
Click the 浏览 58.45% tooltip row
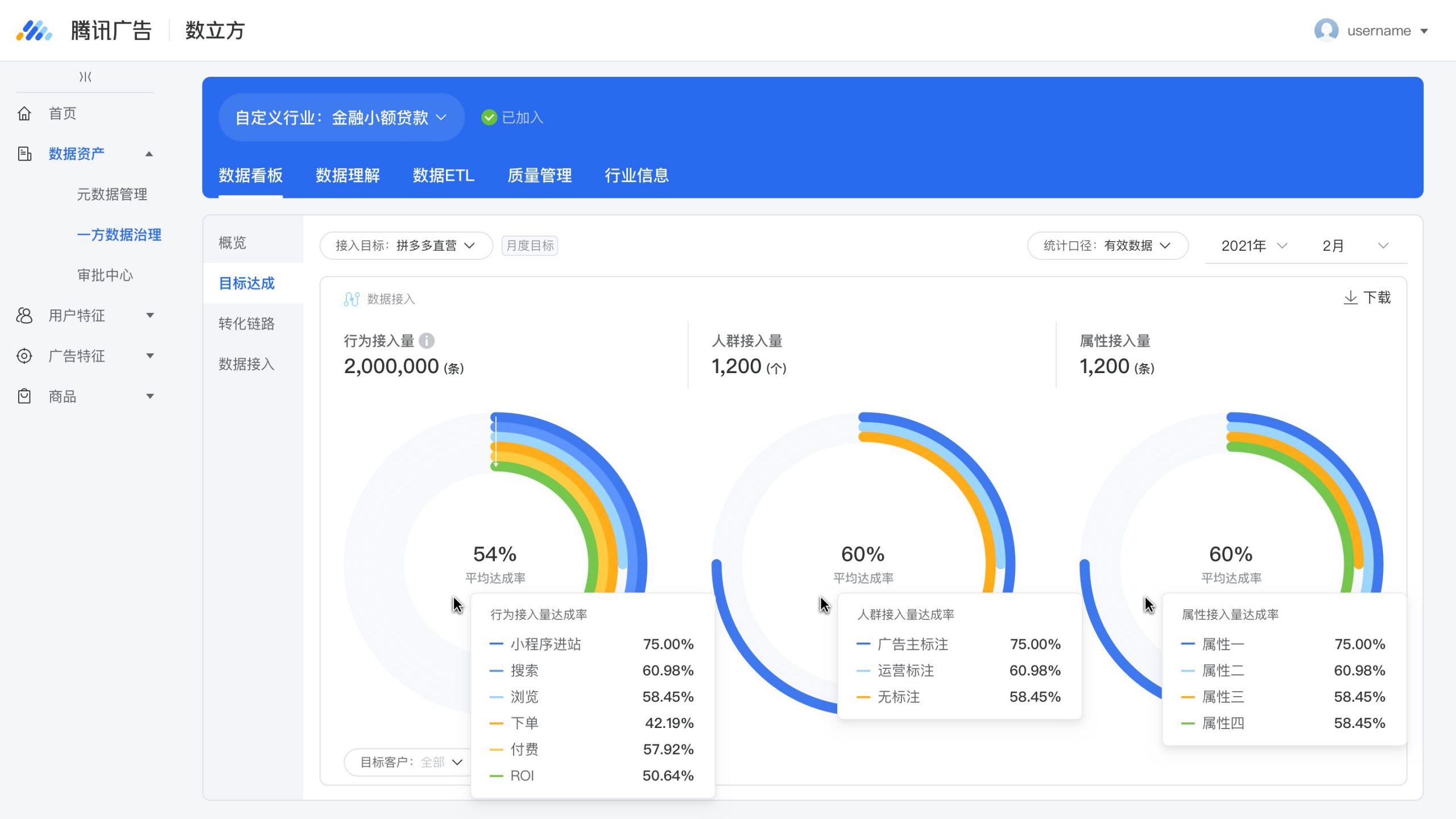coord(591,697)
